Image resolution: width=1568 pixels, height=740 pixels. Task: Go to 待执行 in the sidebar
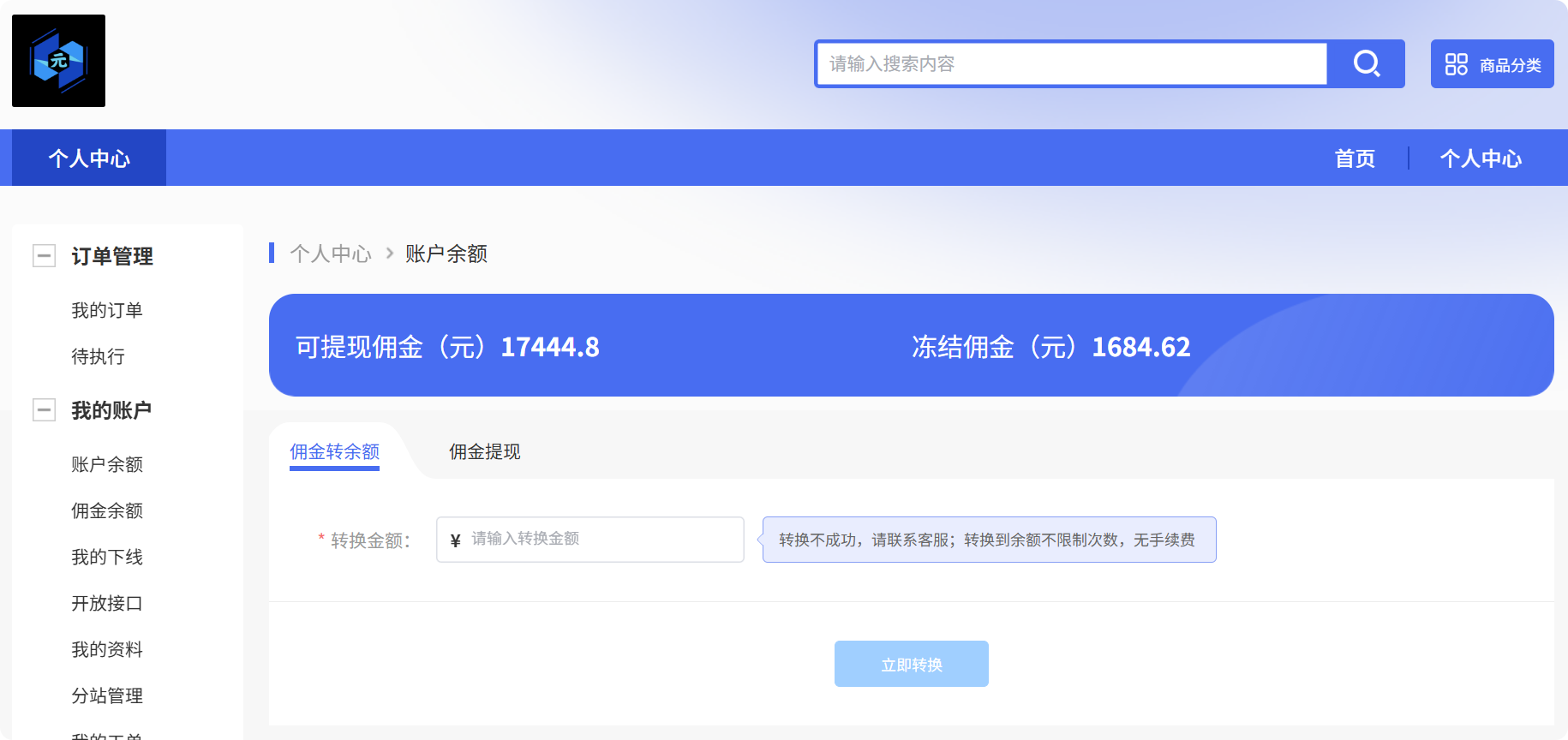pos(98,356)
